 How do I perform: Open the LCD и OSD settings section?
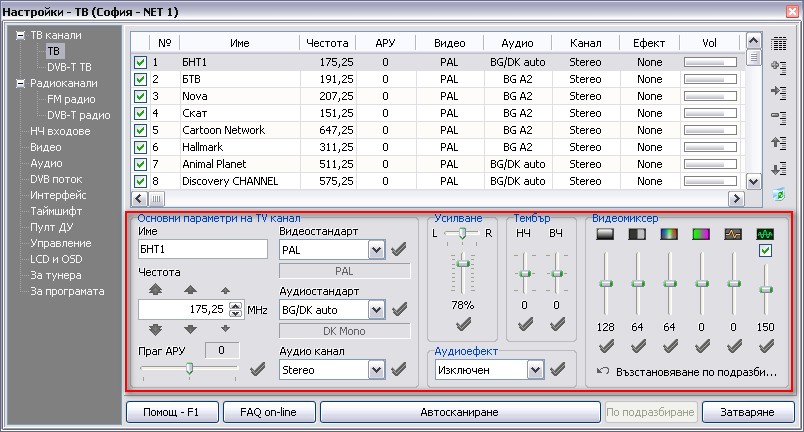coord(56,259)
